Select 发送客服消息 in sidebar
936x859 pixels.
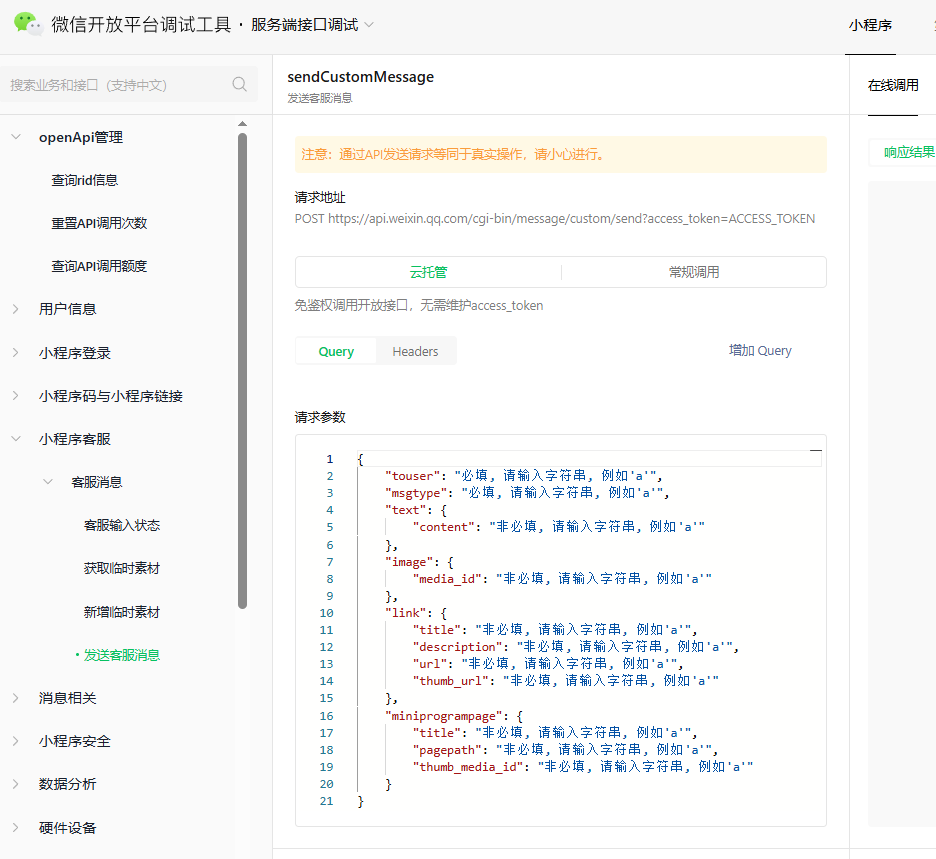coord(122,655)
